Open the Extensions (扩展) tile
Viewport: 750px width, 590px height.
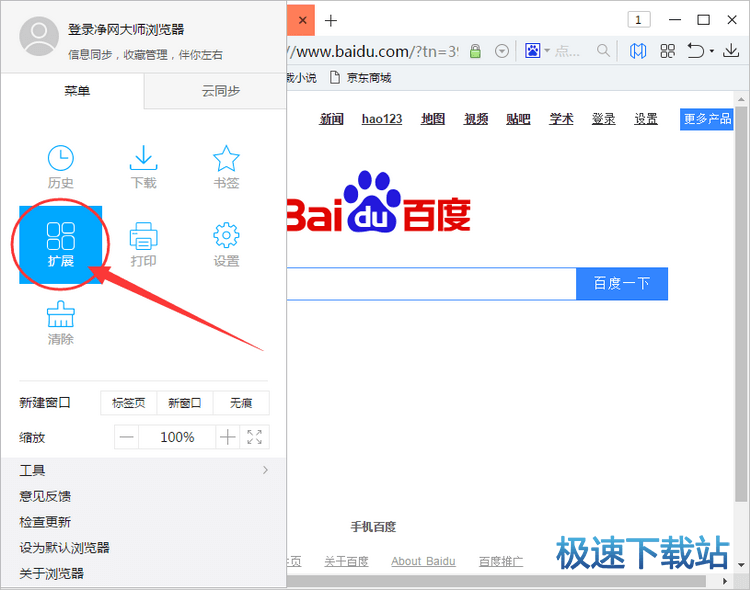tap(60, 245)
